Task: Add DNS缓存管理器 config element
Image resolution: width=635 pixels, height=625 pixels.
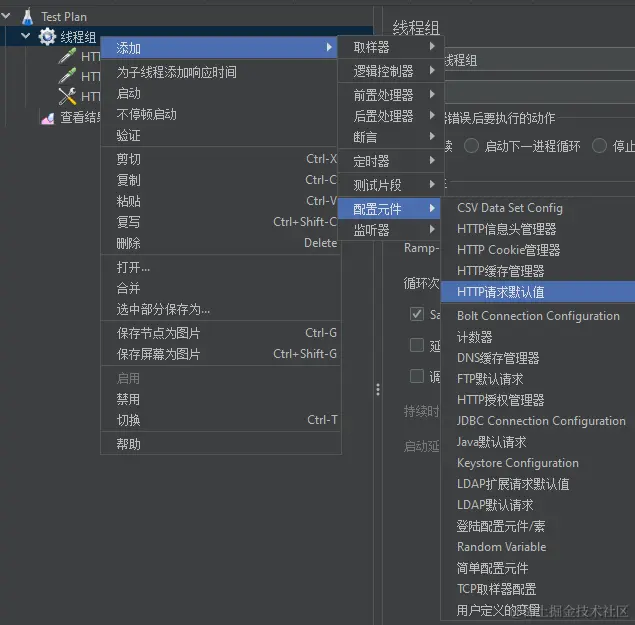Action: [x=538, y=358]
